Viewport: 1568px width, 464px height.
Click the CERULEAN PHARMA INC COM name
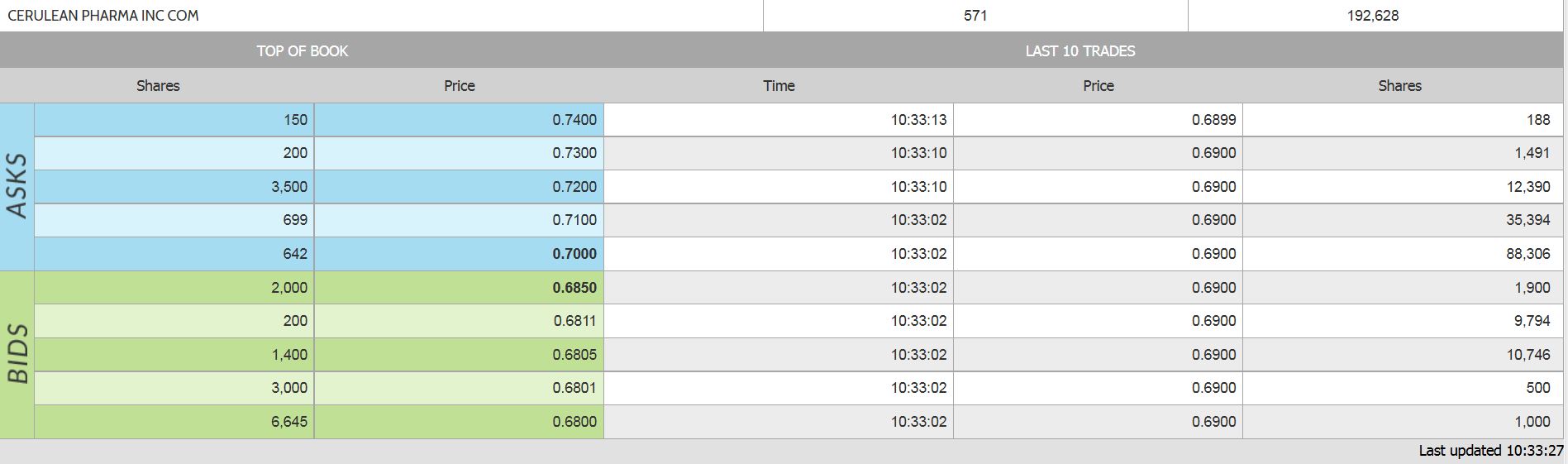pyautogui.click(x=103, y=15)
